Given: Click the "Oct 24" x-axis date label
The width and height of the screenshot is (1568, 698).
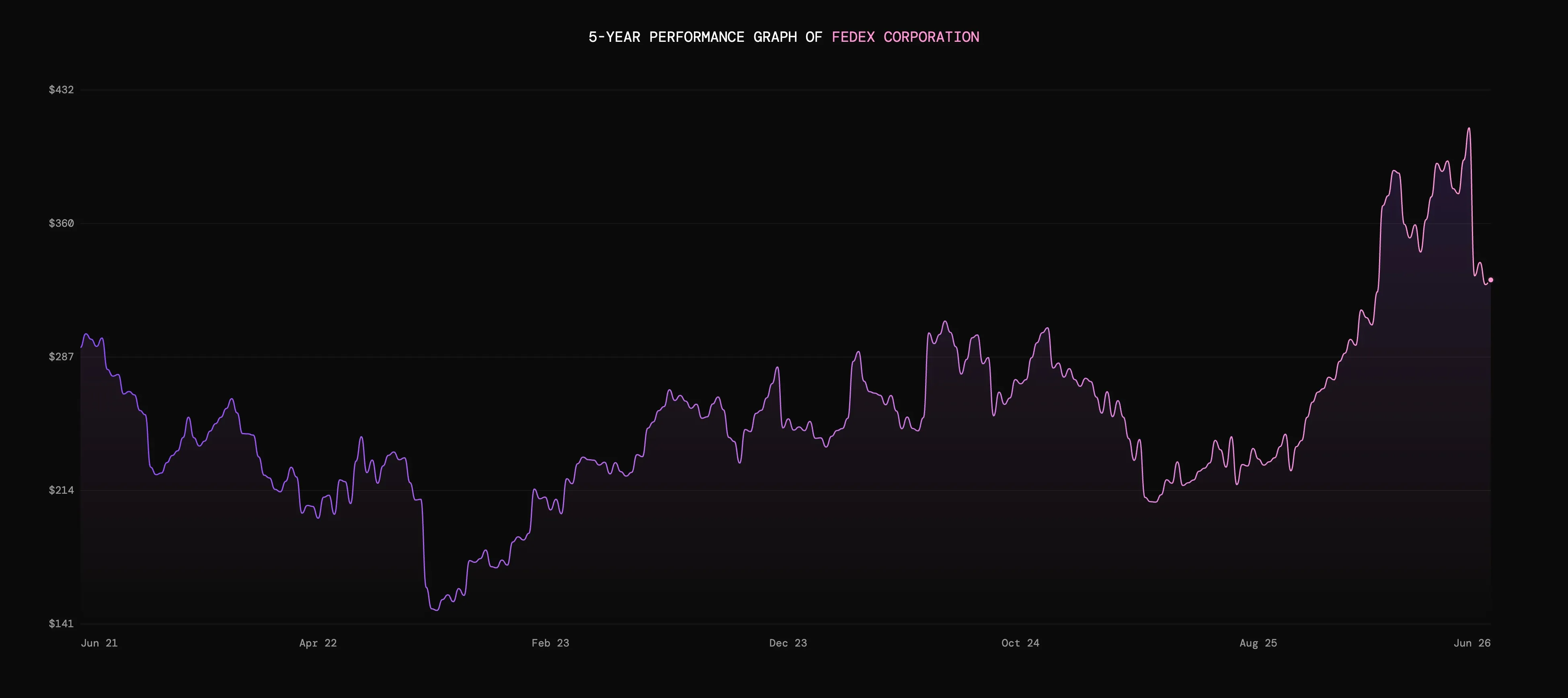Looking at the screenshot, I should [1021, 643].
